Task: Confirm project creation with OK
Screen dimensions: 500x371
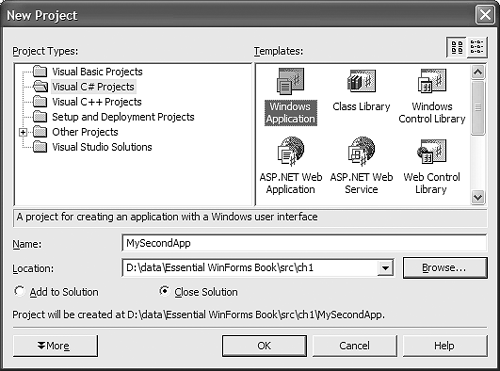Action: [x=264, y=346]
